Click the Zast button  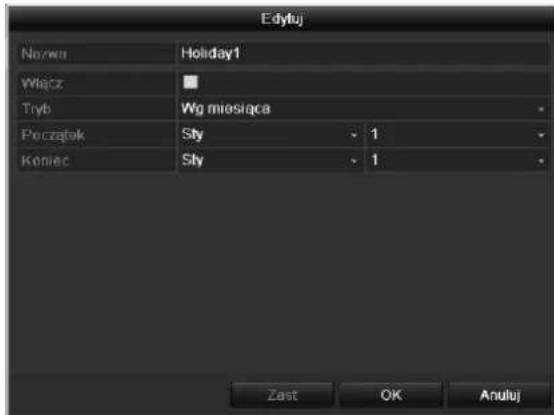tap(282, 395)
